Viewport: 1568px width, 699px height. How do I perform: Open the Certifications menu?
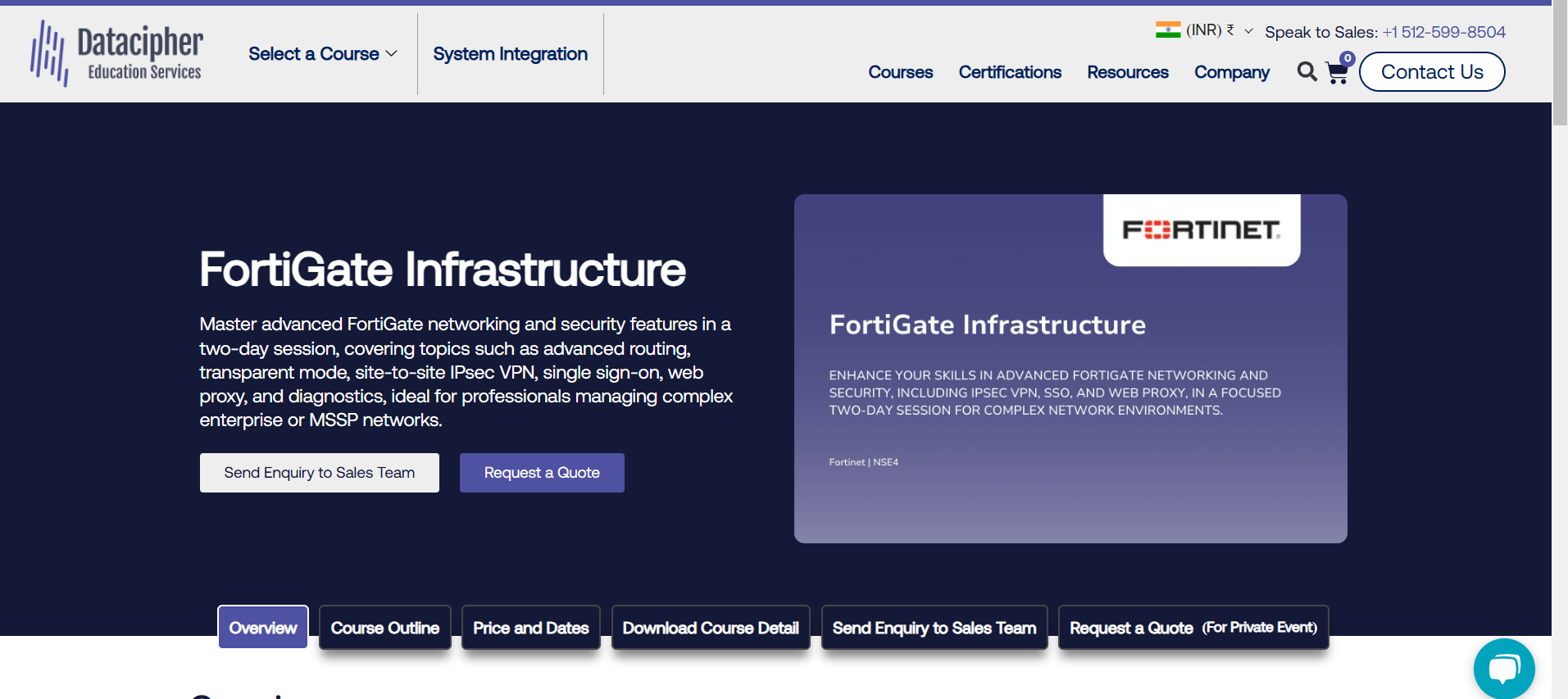click(1010, 72)
